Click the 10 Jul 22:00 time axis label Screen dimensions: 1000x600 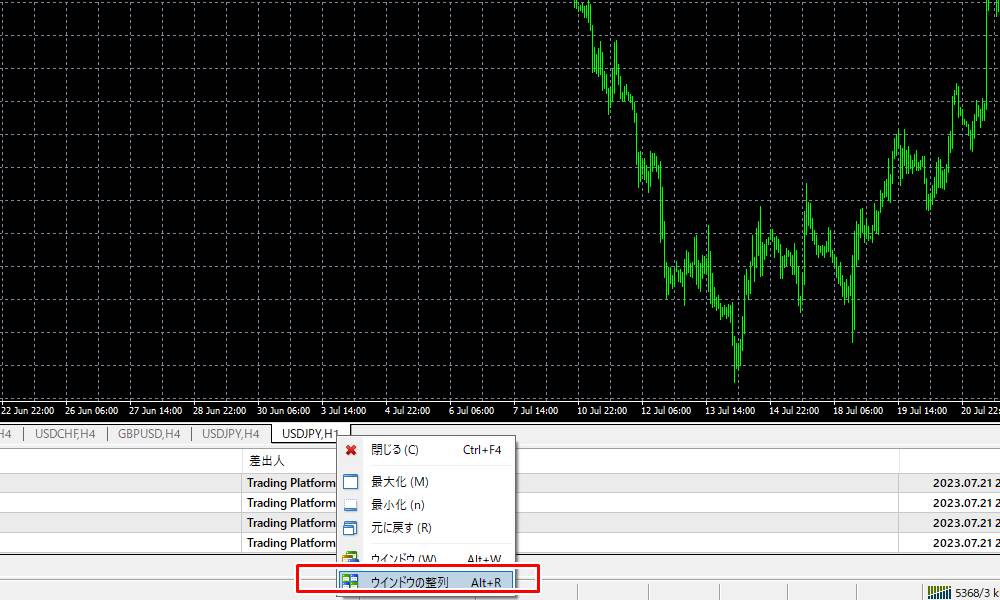tap(600, 411)
